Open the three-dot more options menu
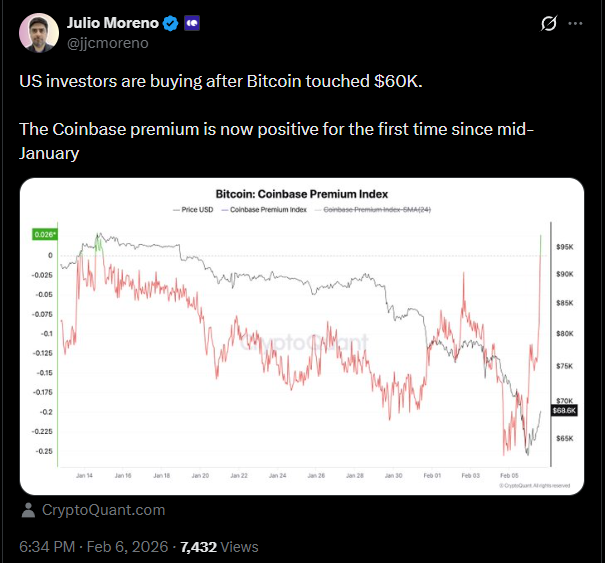The width and height of the screenshot is (605, 563). (576, 23)
